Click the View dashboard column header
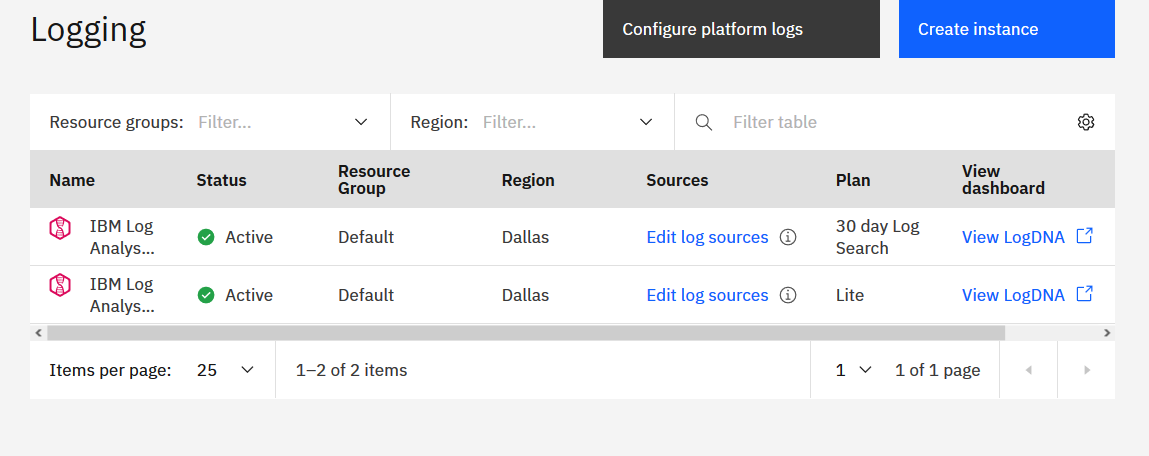1149x456 pixels. (1003, 180)
